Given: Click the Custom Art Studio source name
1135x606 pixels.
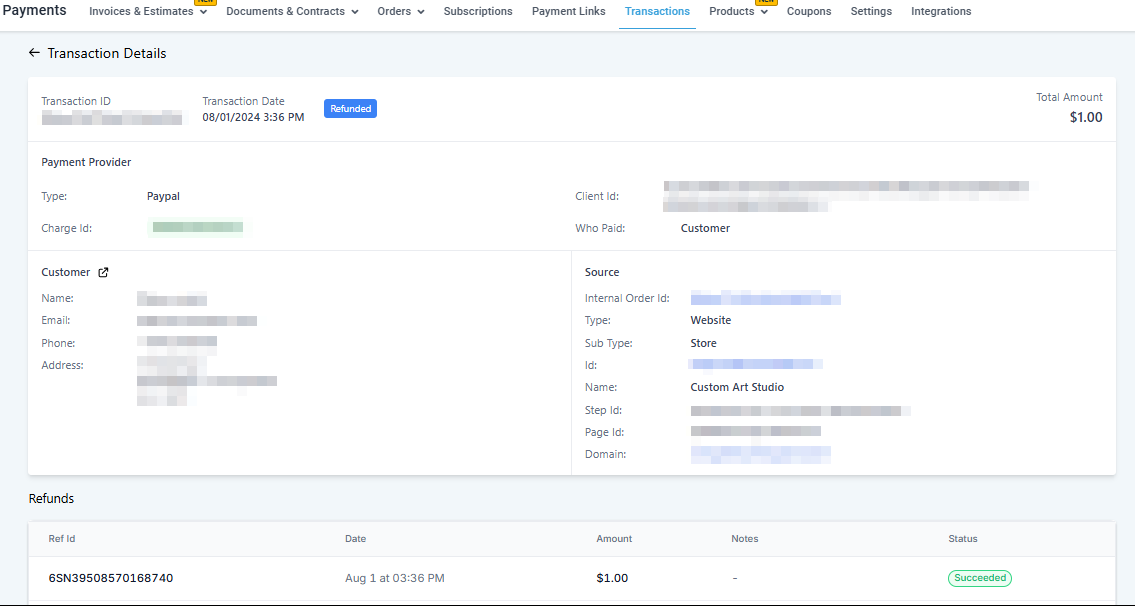Looking at the screenshot, I should [x=737, y=387].
